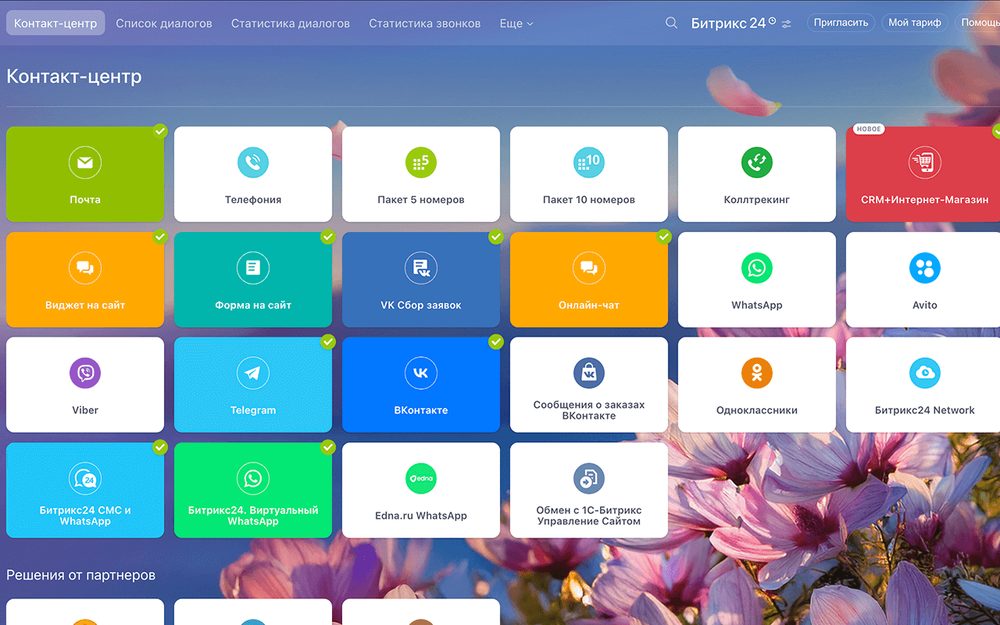1000x625 pixels.
Task: Click the Битрикс24 Network label text
Action: point(924,410)
